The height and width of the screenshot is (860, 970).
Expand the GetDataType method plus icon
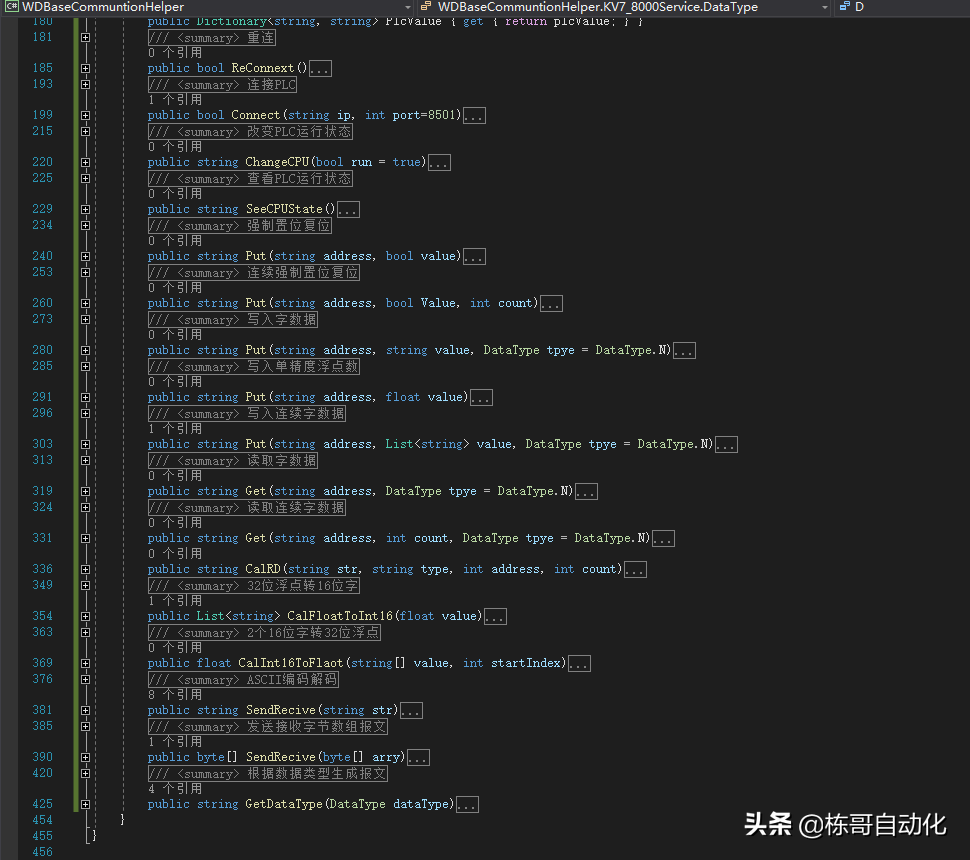[85, 804]
